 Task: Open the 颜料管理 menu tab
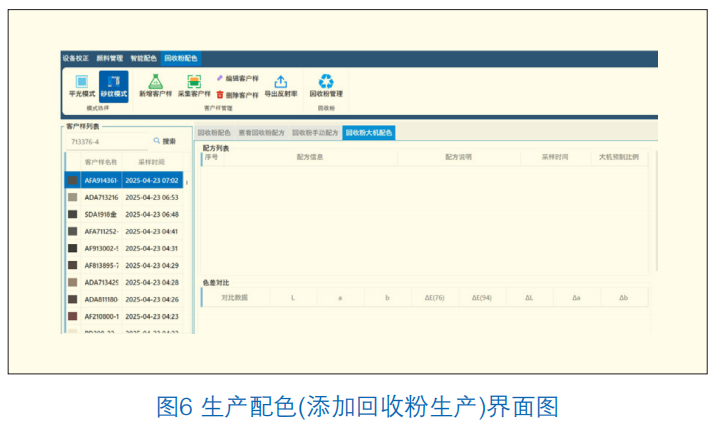[x=110, y=58]
